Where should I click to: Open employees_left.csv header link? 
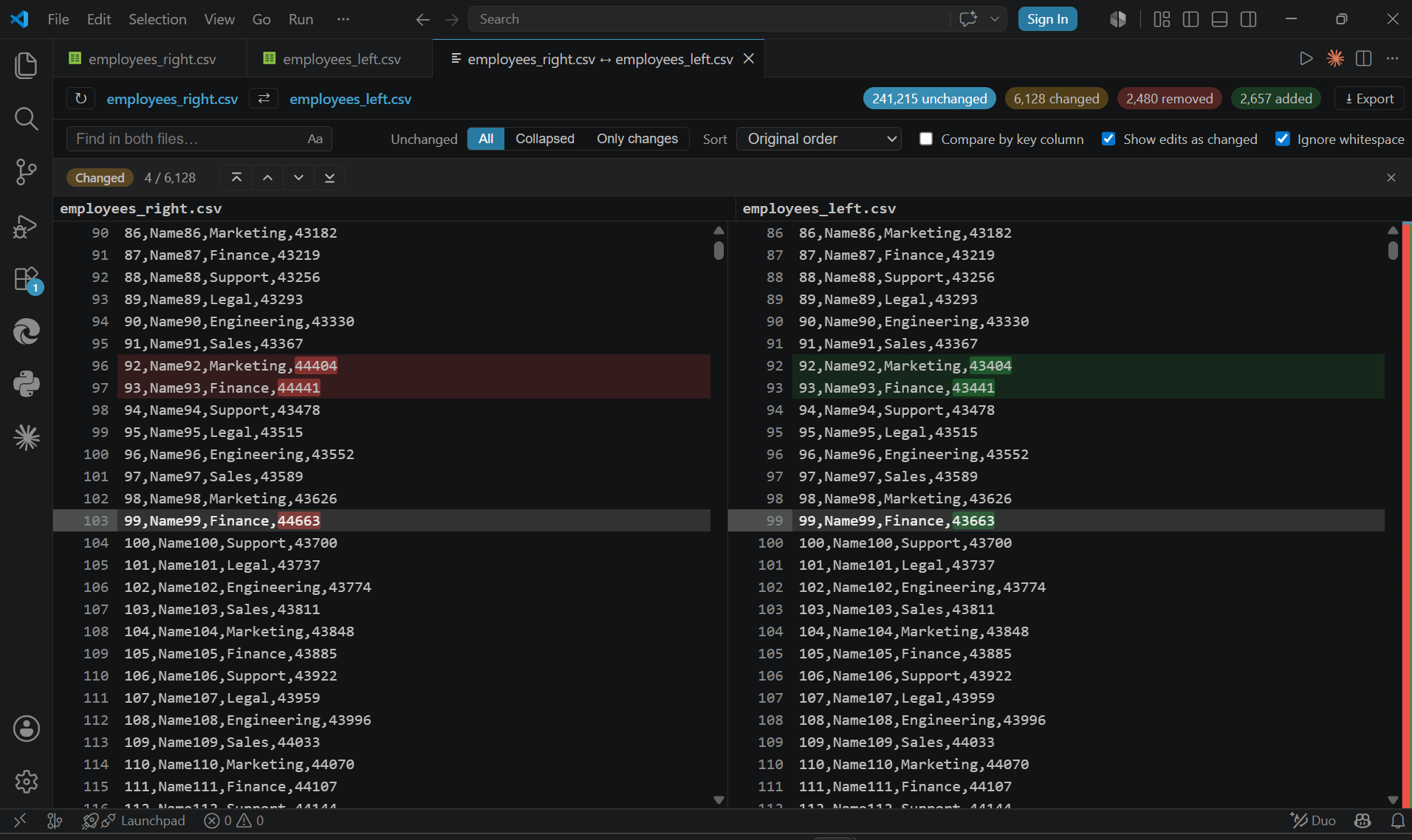(x=350, y=99)
